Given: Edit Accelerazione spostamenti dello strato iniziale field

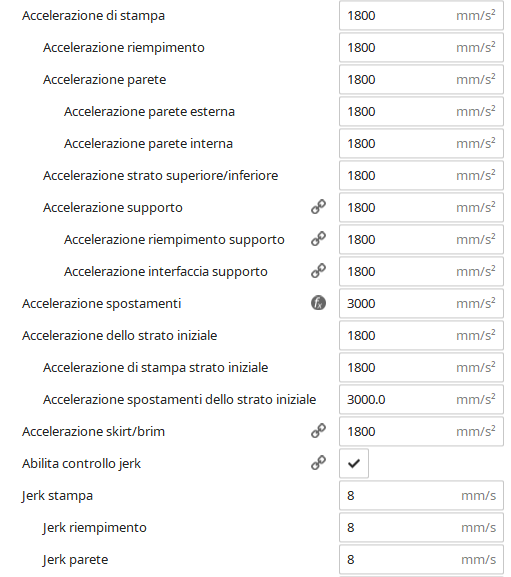Looking at the screenshot, I should (x=421, y=400).
